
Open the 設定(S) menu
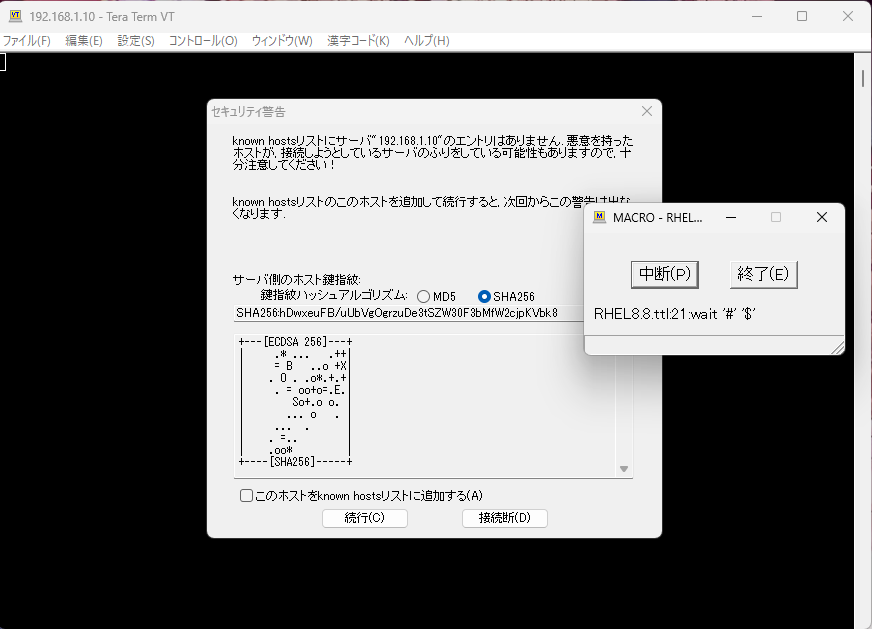(136, 41)
